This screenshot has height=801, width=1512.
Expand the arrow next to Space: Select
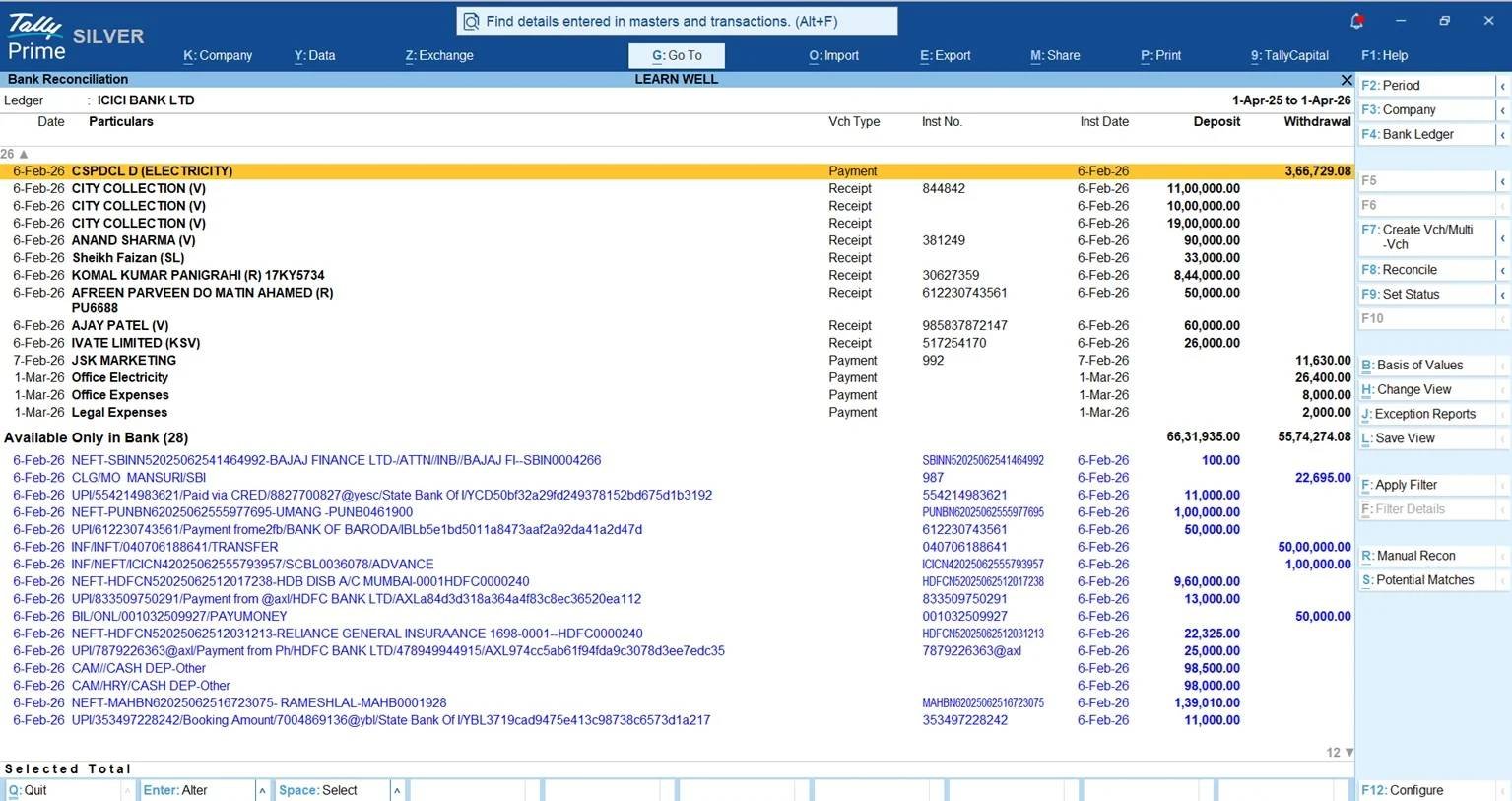396,790
